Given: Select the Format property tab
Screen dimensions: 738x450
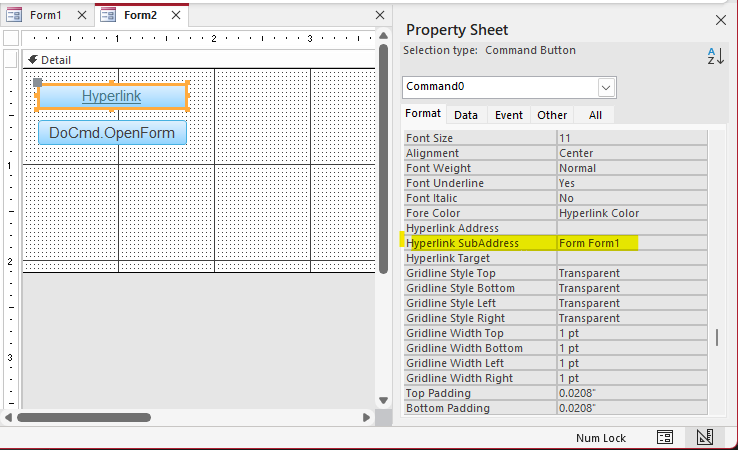Looking at the screenshot, I should pyautogui.click(x=423, y=113).
